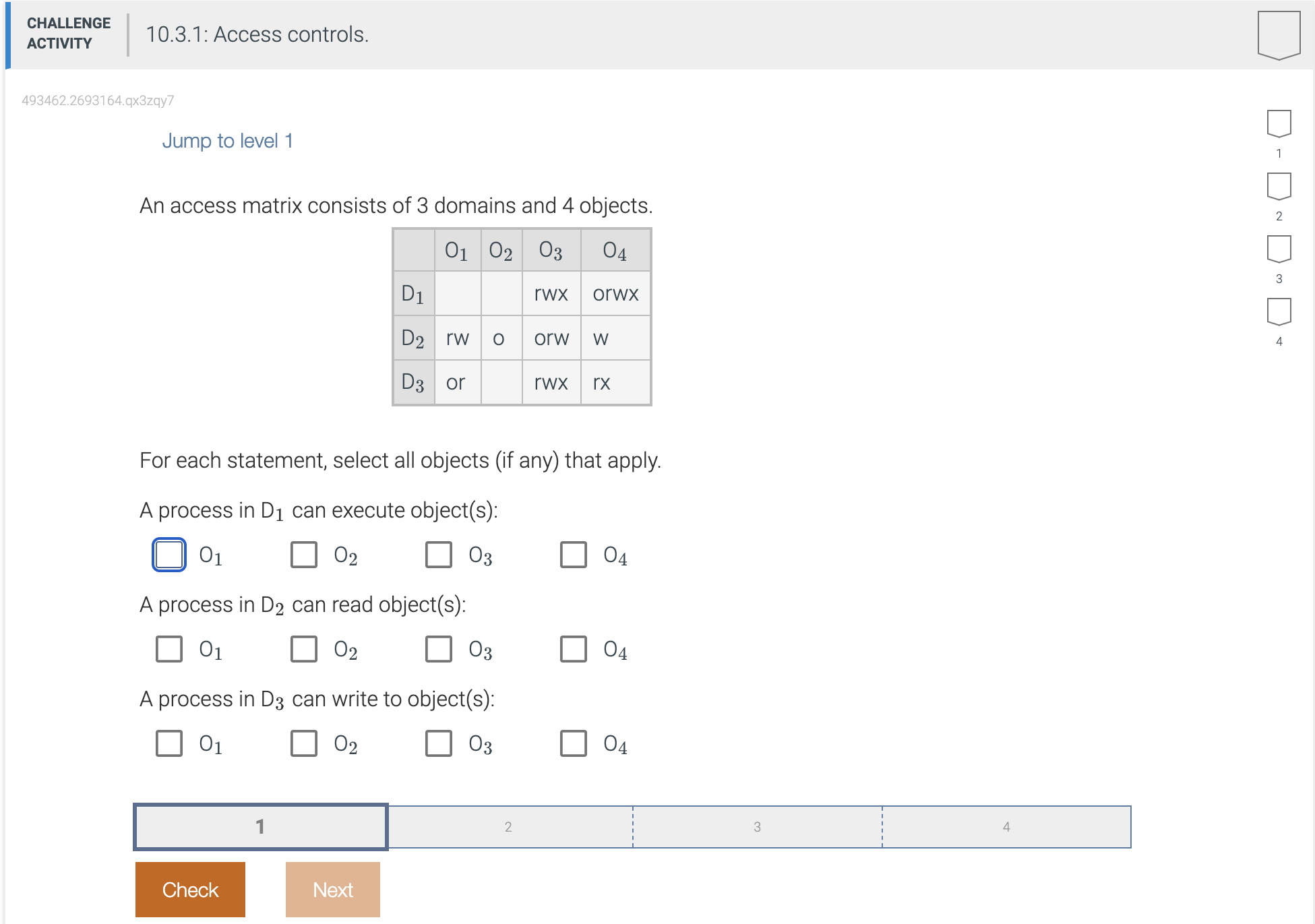Click the level 2 badge on right sidebar
The width and height of the screenshot is (1315, 924).
tap(1279, 187)
